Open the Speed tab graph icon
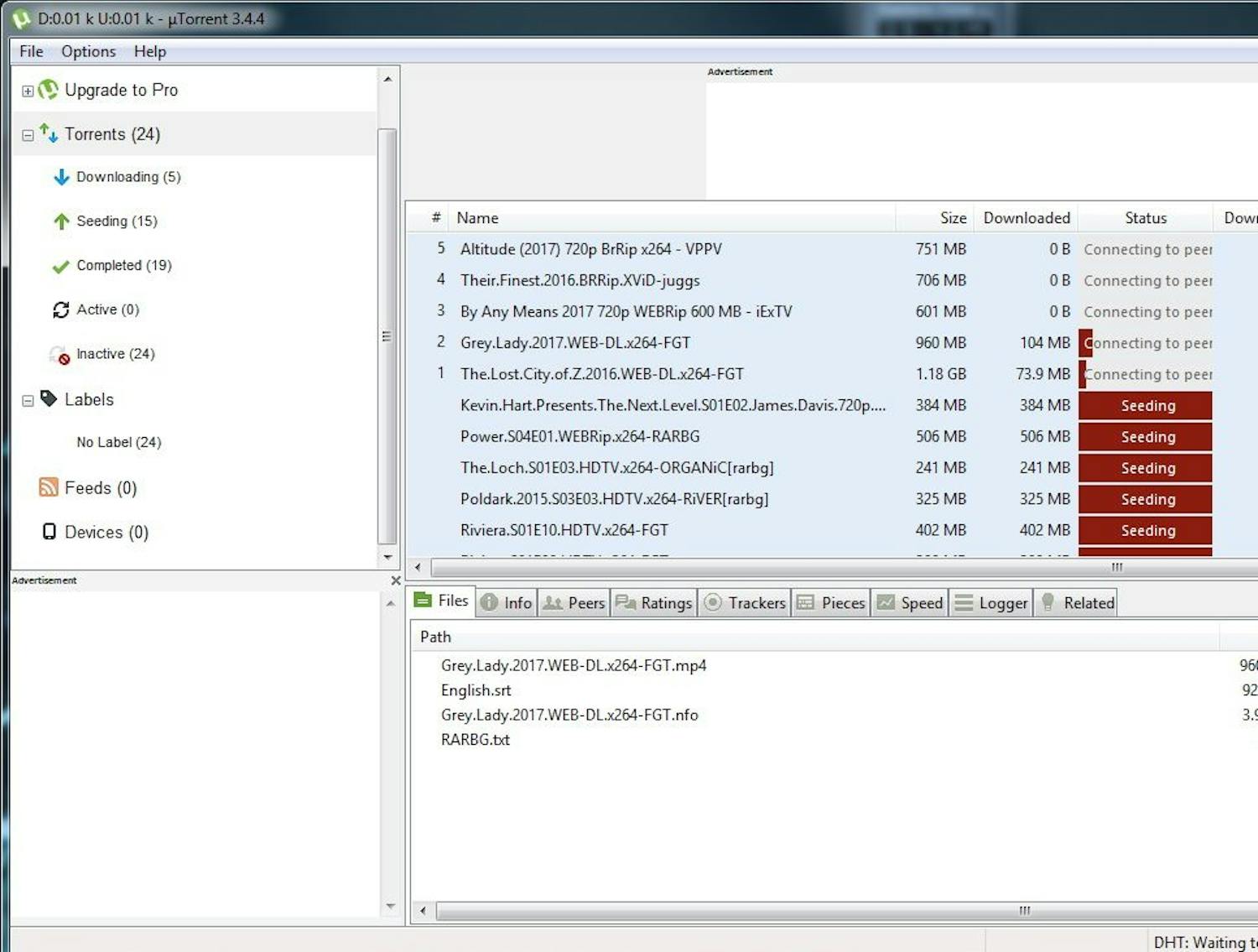Screen dimensions: 1258x952 (886, 602)
